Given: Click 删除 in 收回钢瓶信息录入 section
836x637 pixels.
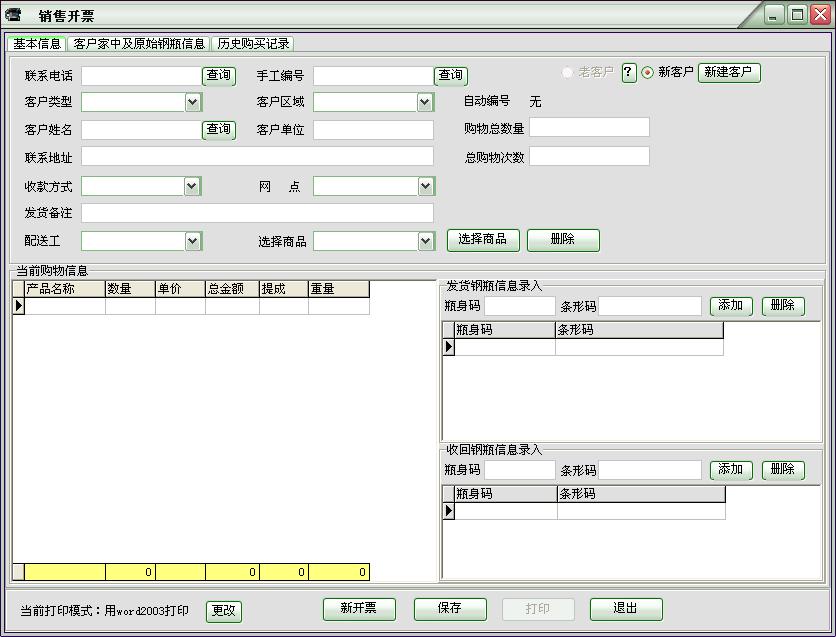Looking at the screenshot, I should tap(783, 470).
